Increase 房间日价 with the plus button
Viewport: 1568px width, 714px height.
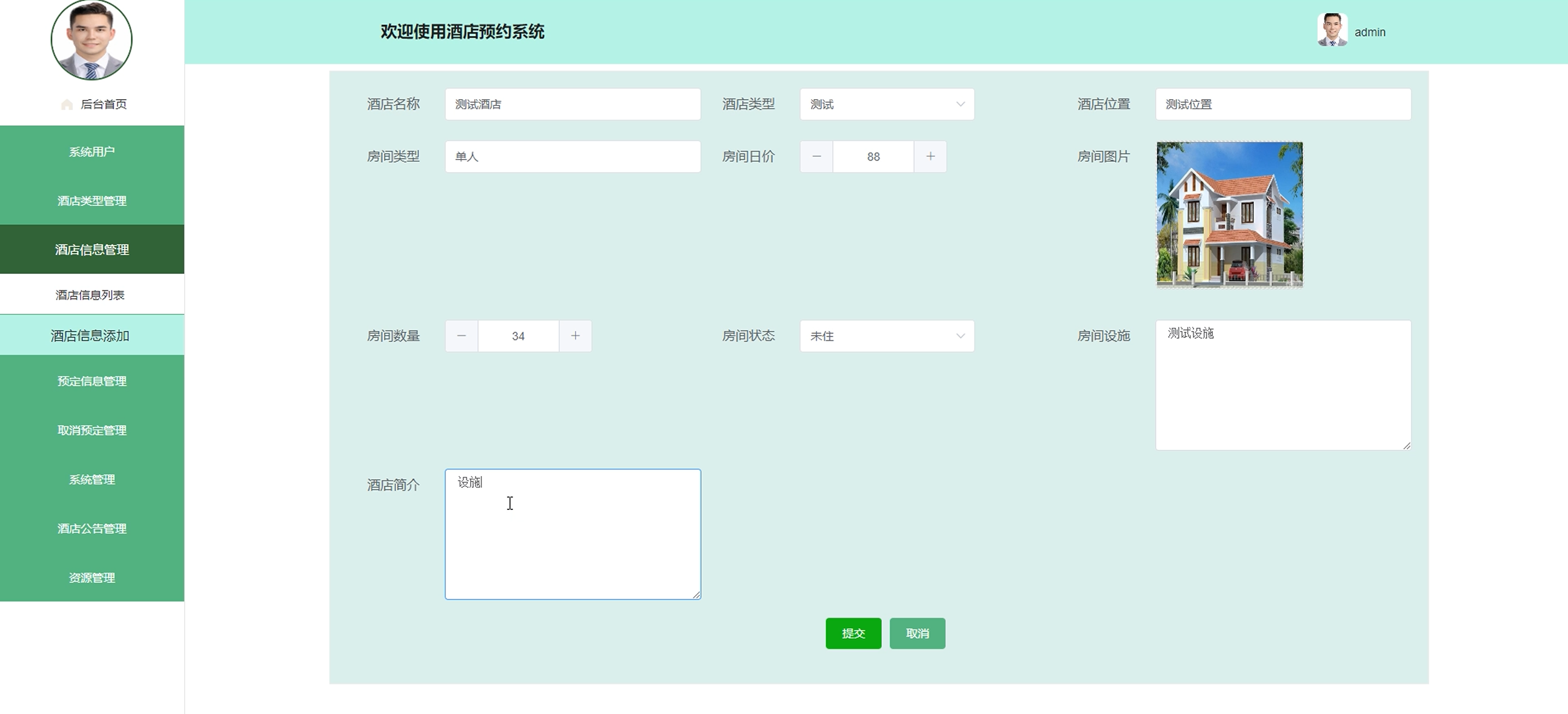point(930,156)
